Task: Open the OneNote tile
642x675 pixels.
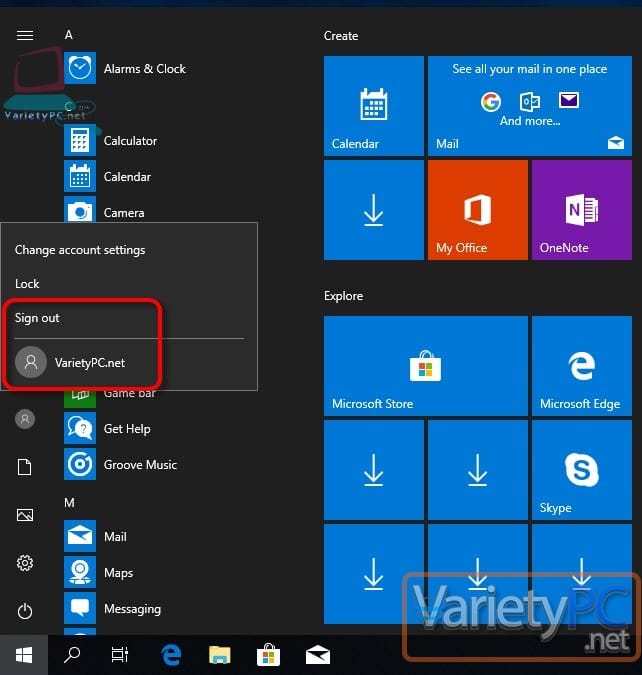Action: coord(582,210)
